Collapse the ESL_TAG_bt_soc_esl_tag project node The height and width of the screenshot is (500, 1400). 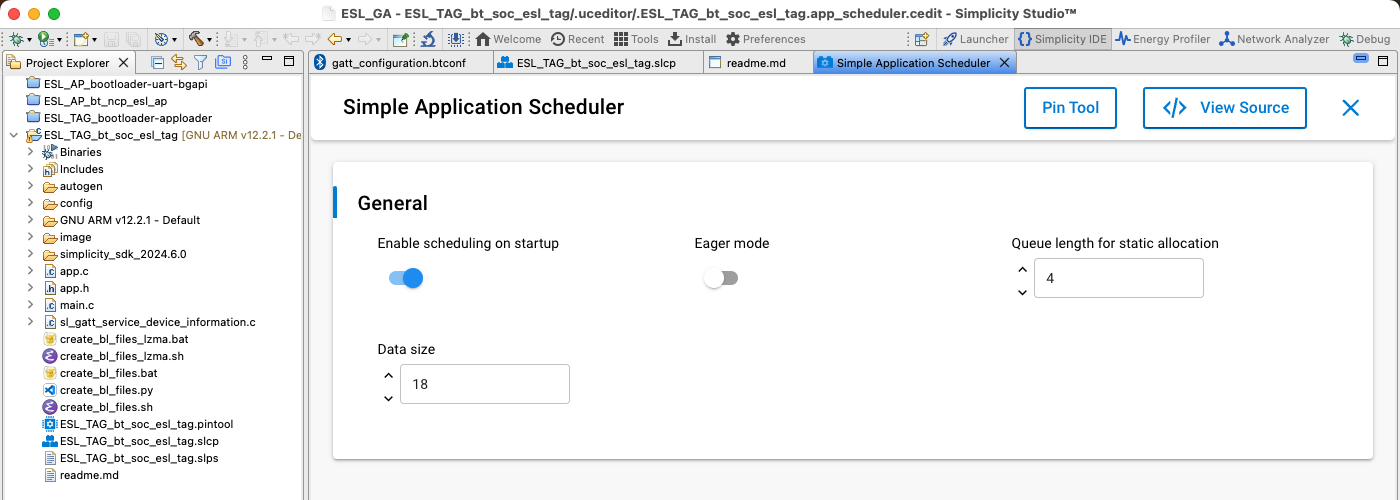(x=13, y=135)
